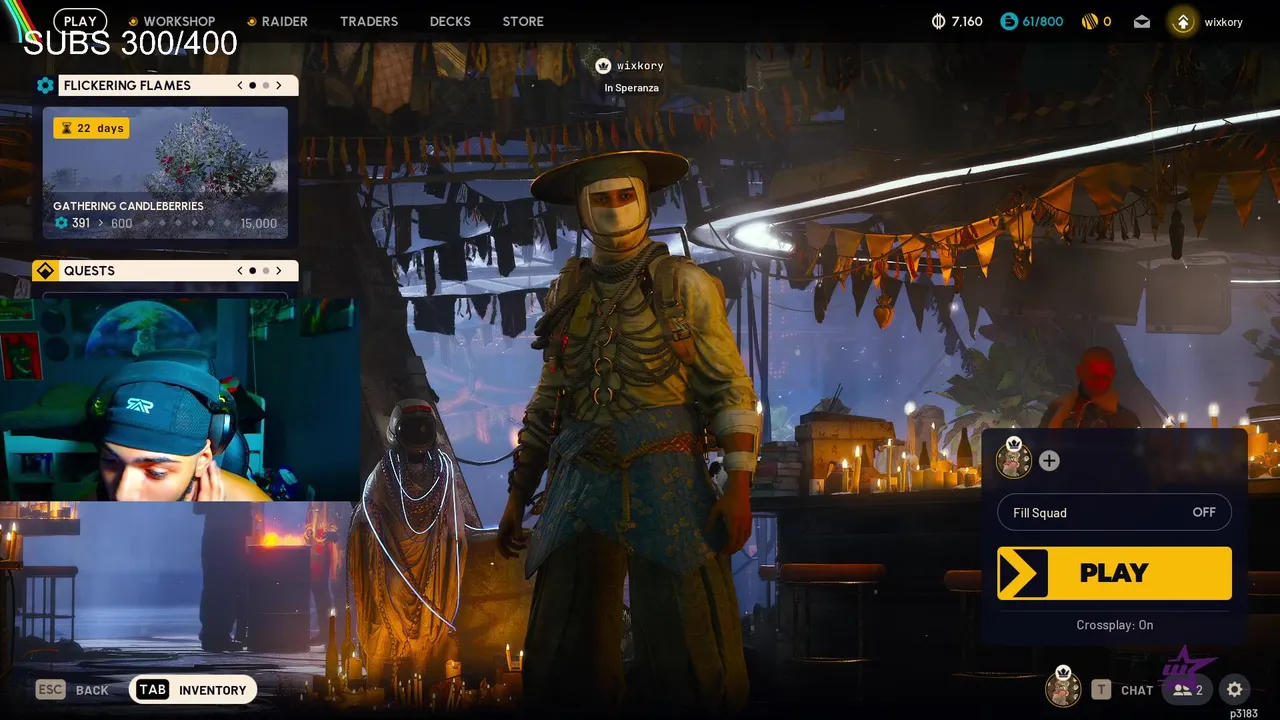1280x720 pixels.
Task: Go to previous Quests page
Action: point(240,271)
